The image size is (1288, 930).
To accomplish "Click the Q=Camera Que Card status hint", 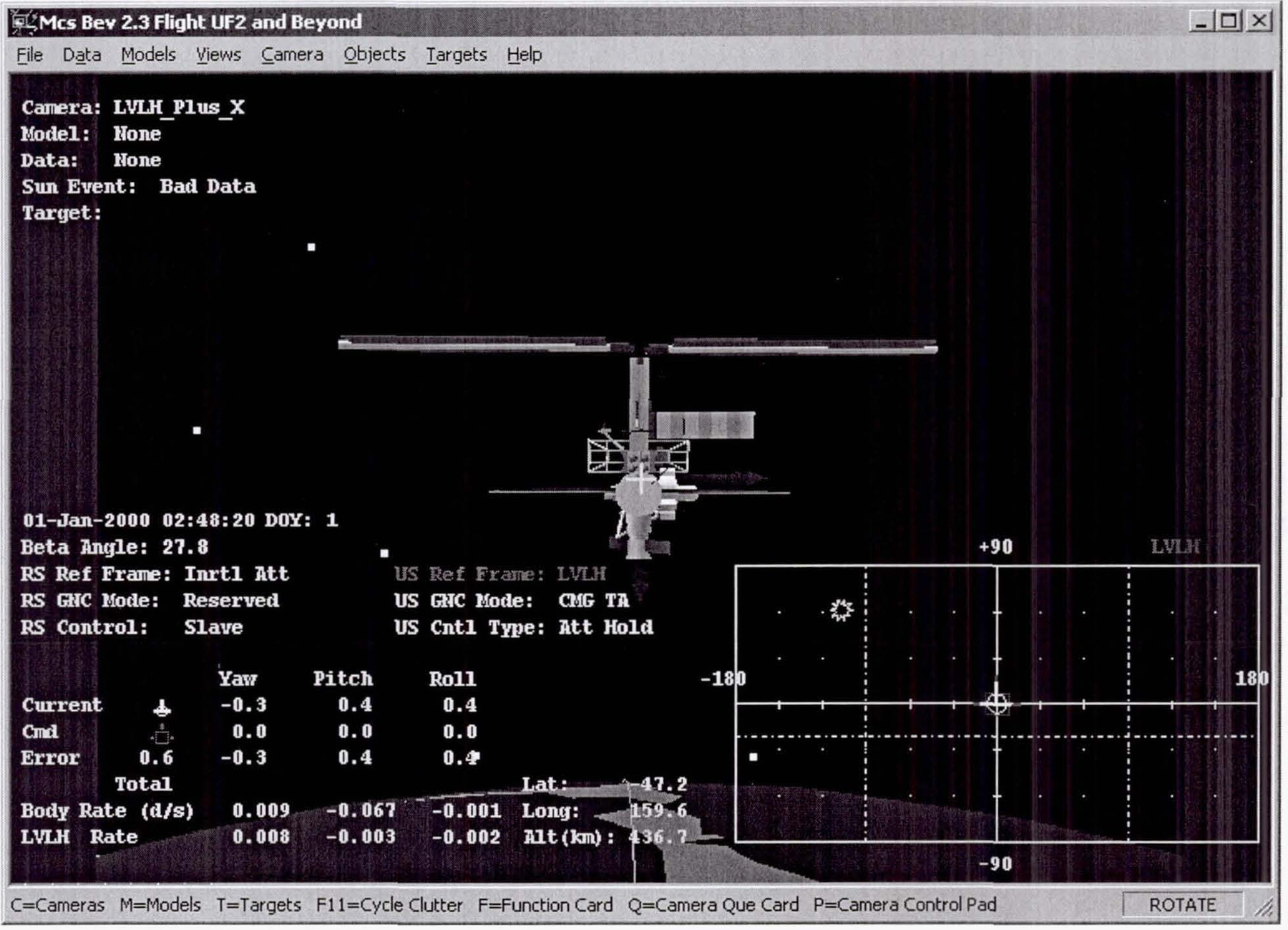I will 713,905.
